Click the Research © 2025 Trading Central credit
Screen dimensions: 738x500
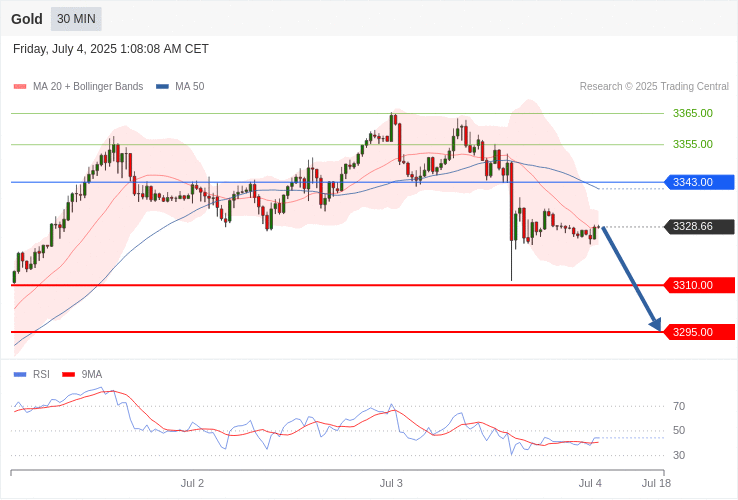(x=654, y=87)
